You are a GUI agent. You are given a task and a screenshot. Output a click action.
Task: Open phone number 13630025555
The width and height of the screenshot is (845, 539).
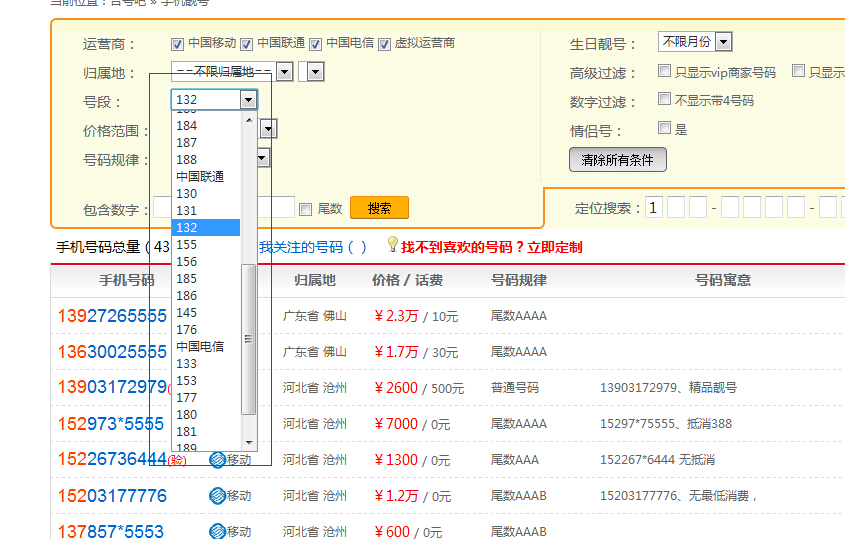coord(112,352)
